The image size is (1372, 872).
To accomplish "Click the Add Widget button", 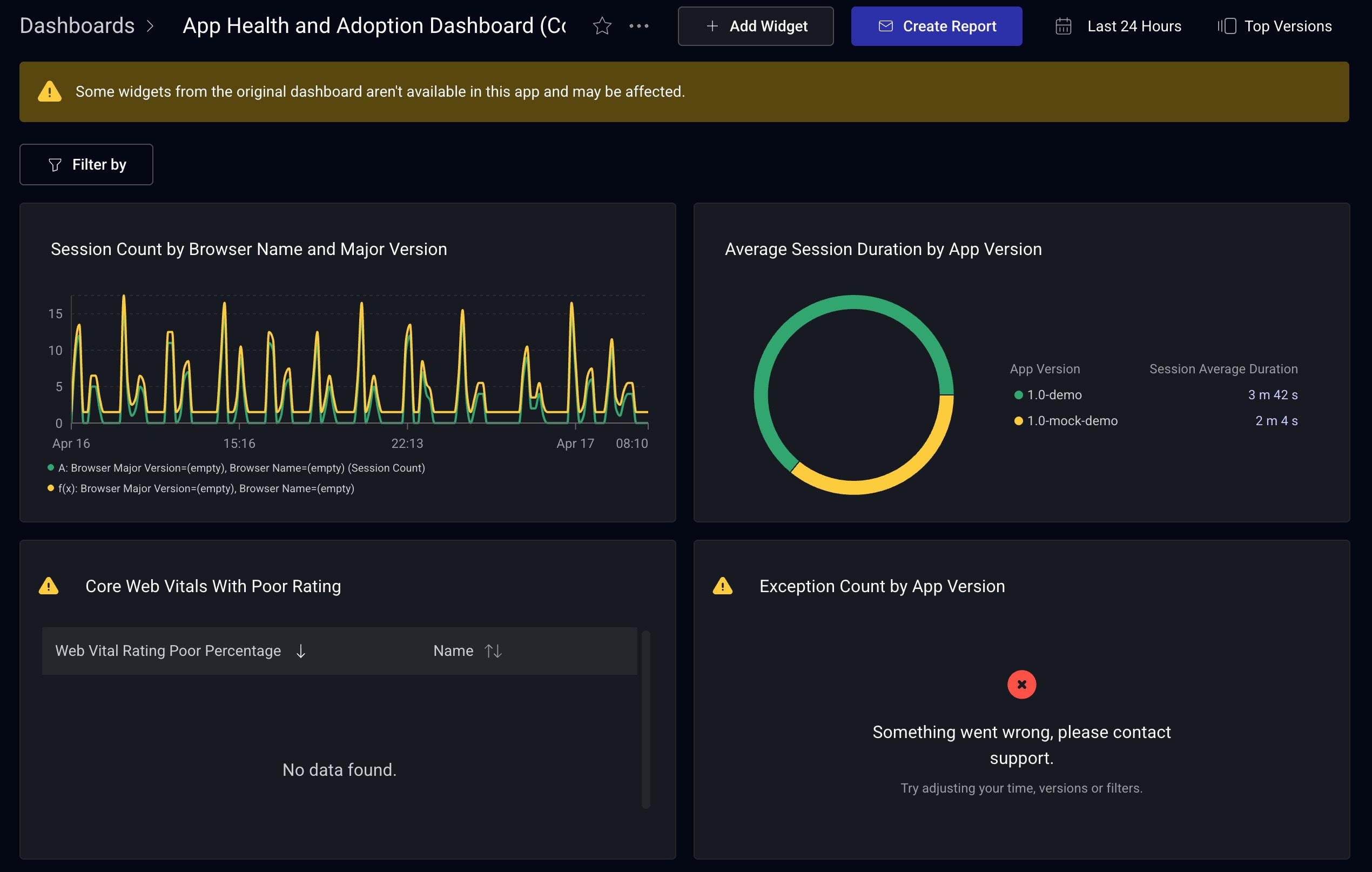I will tap(756, 25).
